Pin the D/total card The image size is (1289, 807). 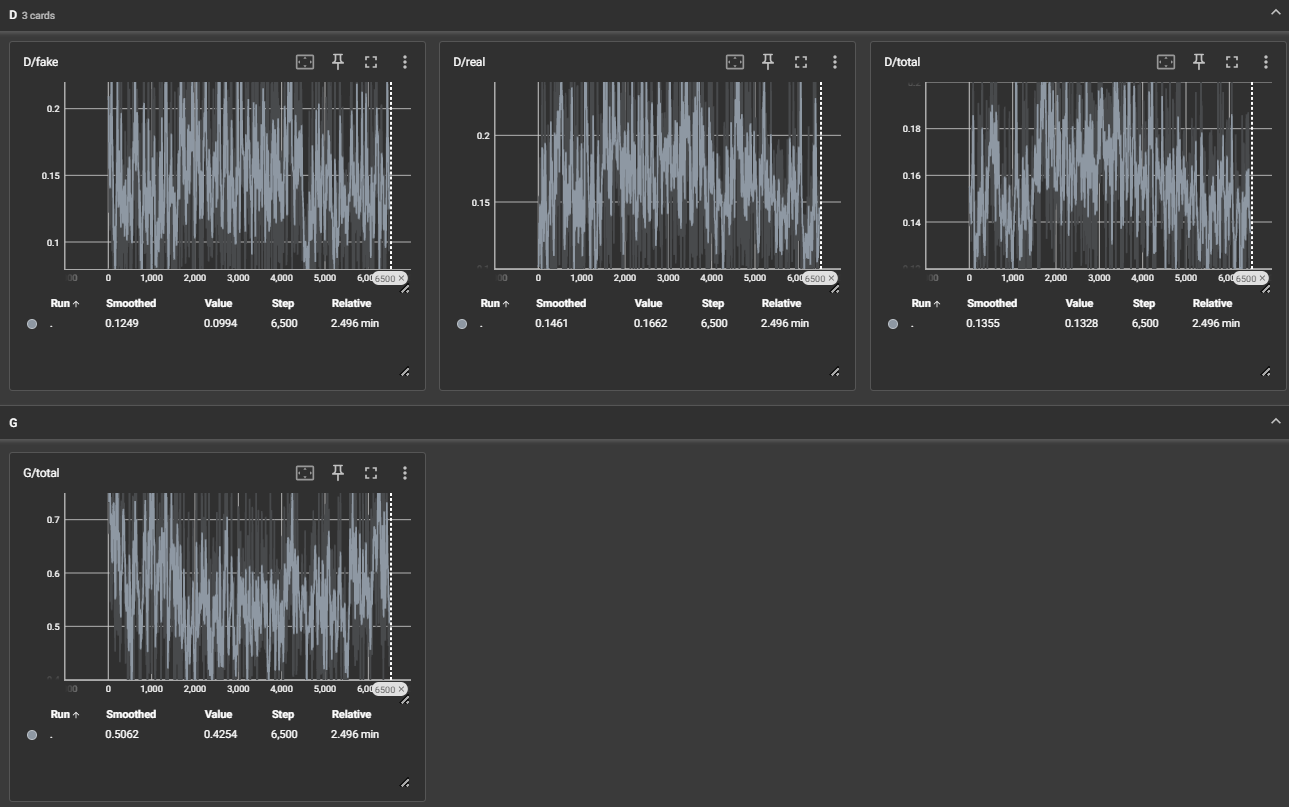pos(1199,62)
